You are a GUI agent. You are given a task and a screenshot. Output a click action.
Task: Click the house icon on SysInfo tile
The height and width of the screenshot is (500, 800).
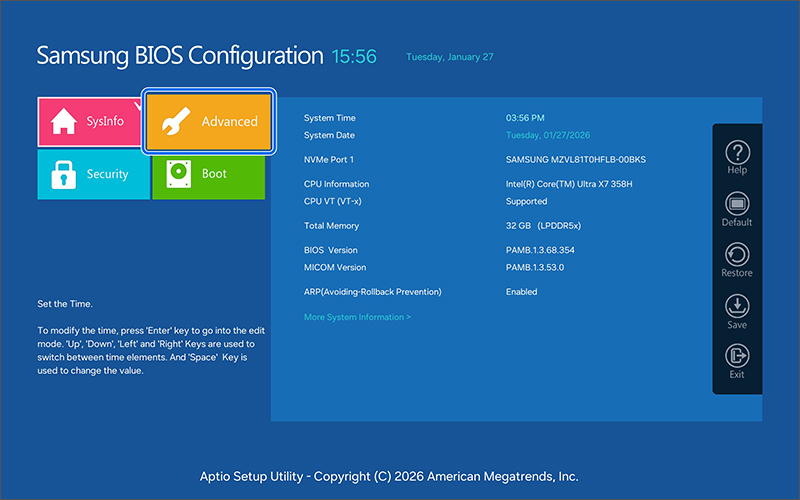coord(64,121)
